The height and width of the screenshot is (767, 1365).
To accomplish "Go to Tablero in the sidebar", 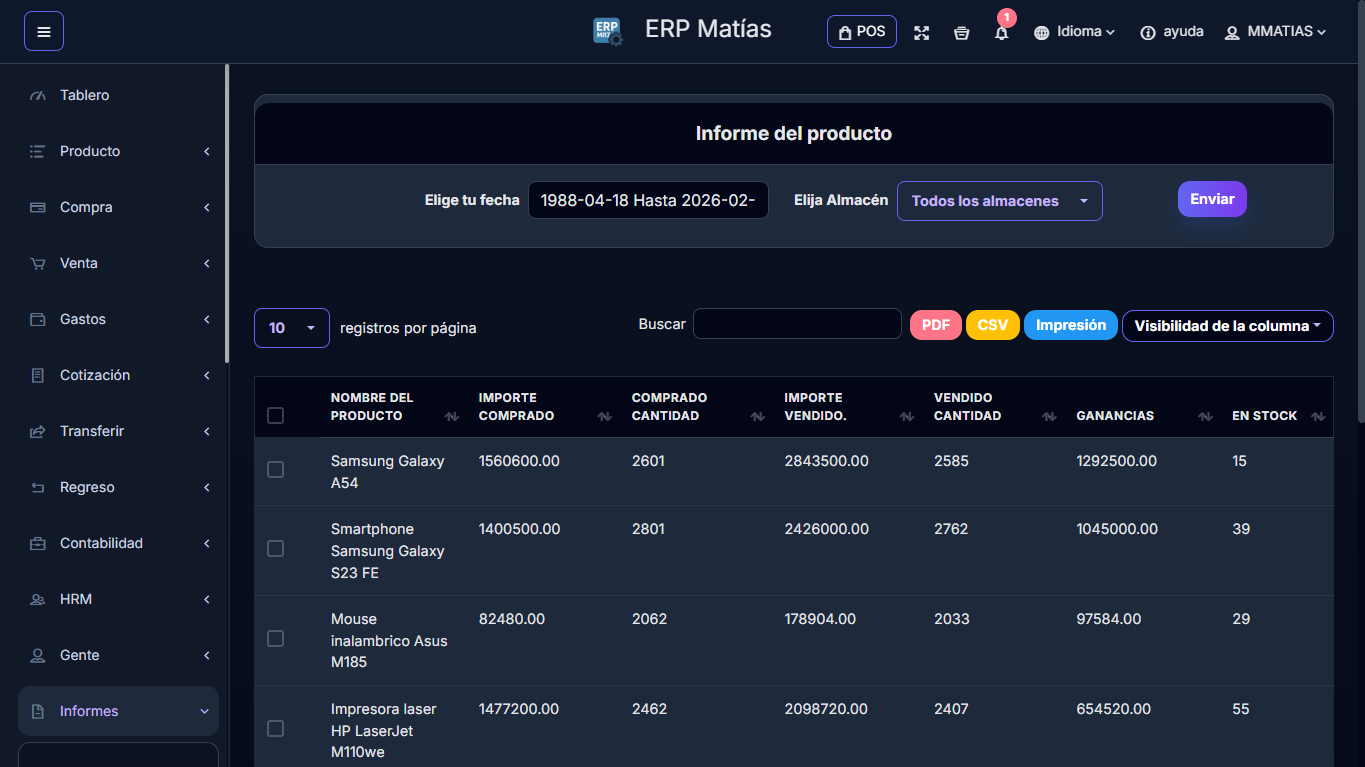I will 85,95.
